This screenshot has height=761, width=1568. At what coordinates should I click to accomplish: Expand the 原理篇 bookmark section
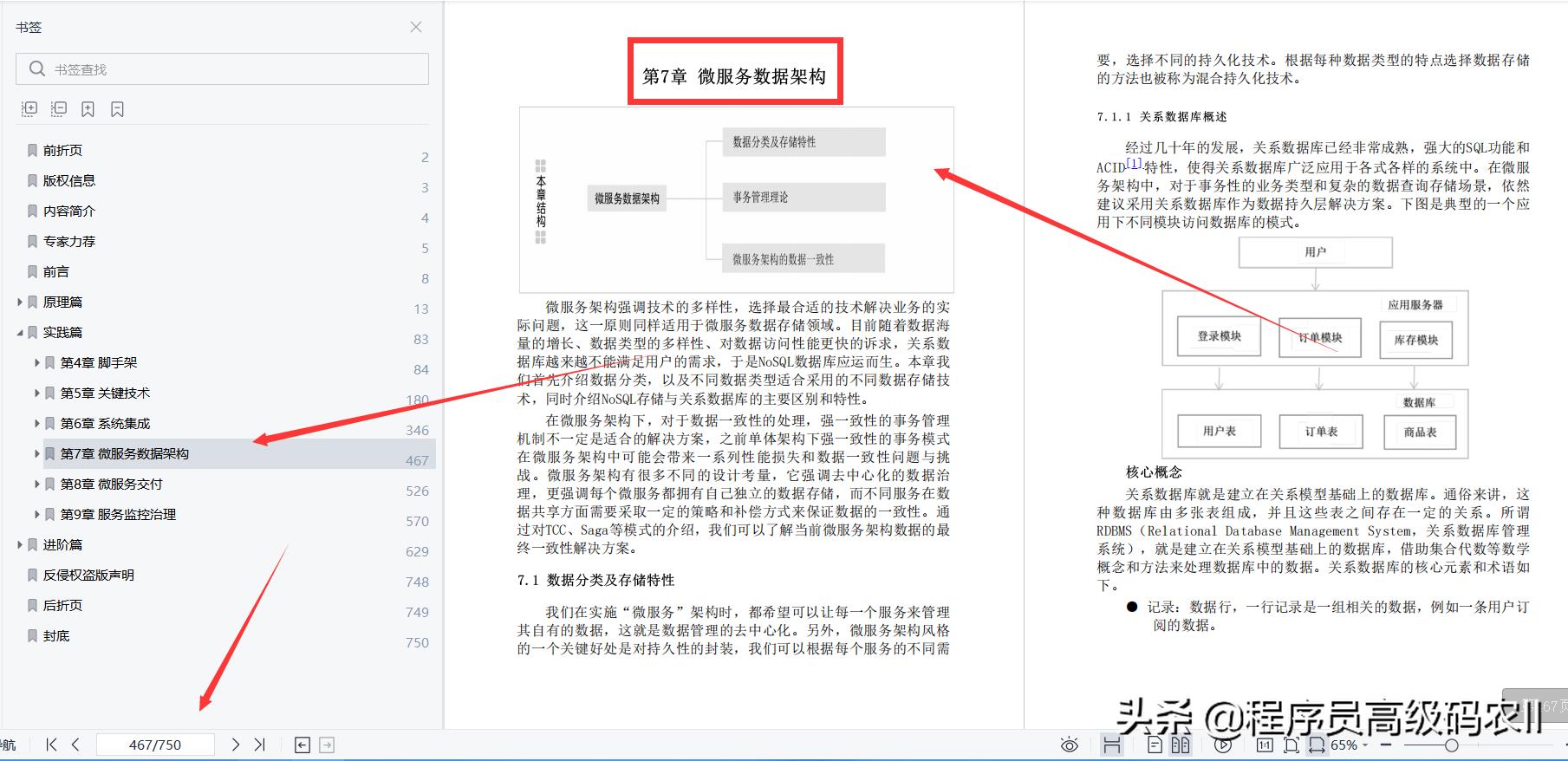[x=20, y=302]
